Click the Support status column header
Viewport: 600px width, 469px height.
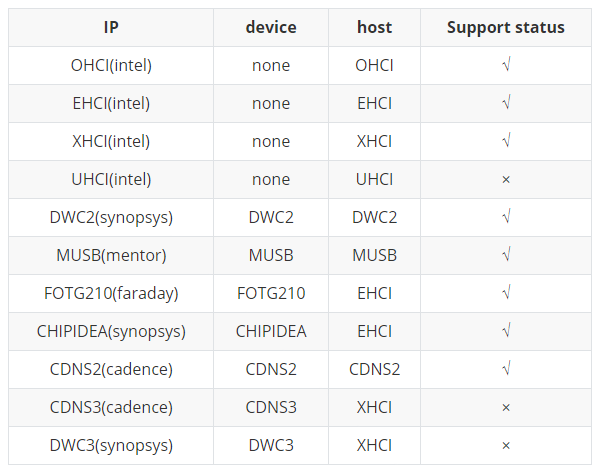[505, 27]
